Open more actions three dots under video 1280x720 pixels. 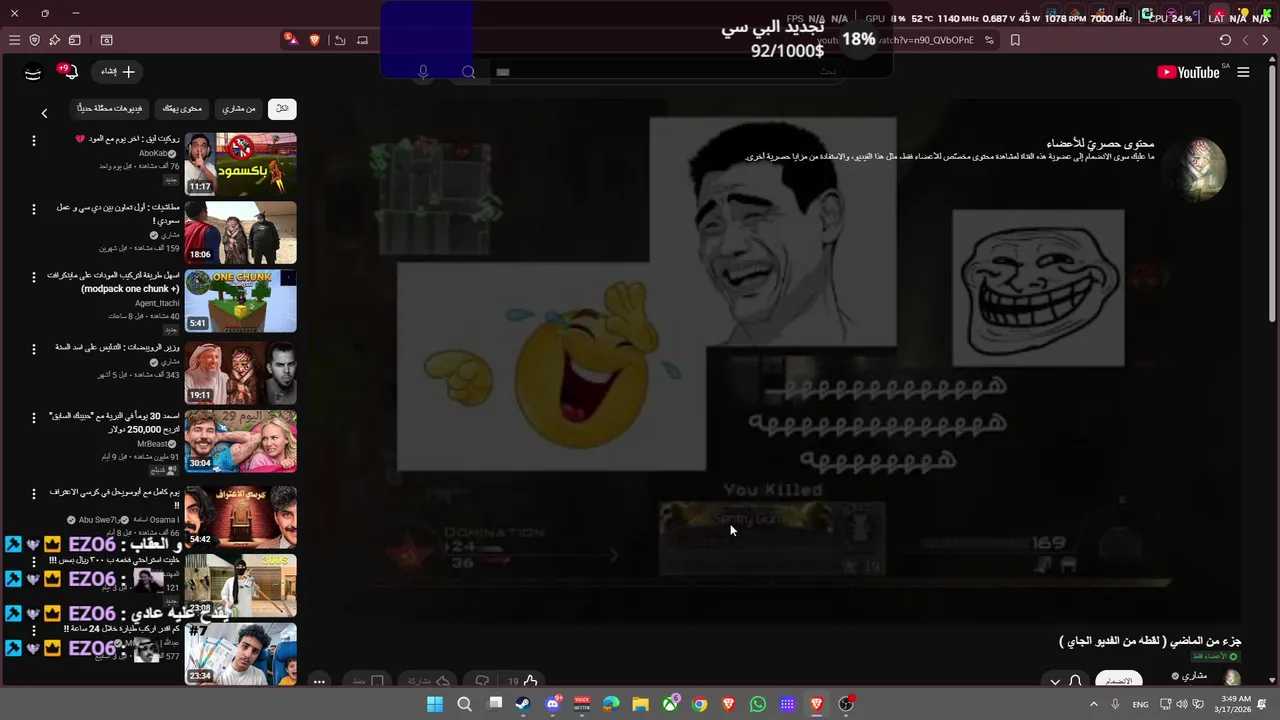(319, 681)
